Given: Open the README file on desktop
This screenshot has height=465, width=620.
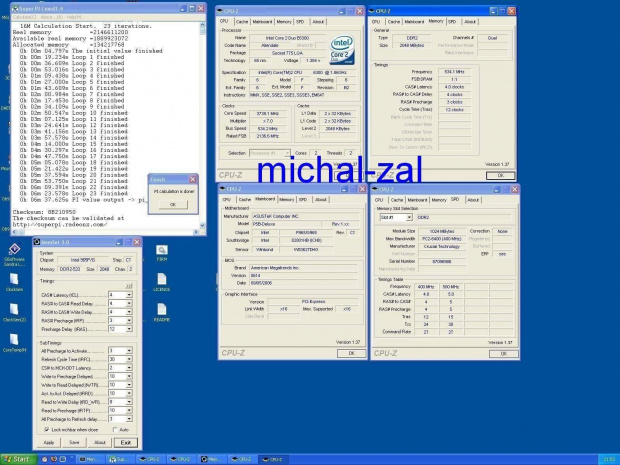Looking at the screenshot, I should coord(161,312).
